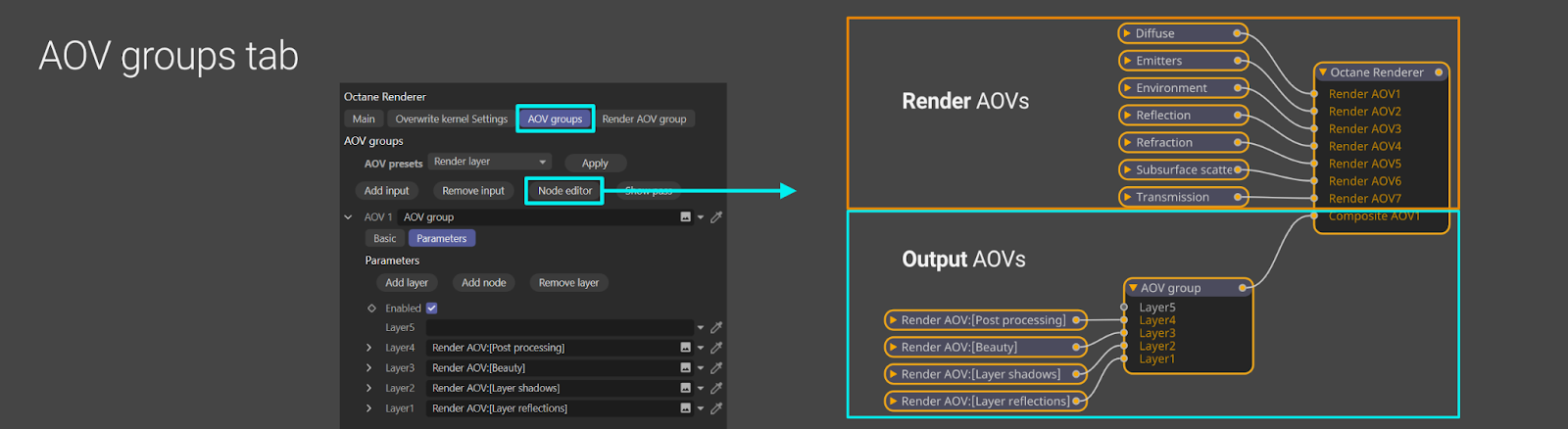Collapse the AOV 1 section chevron
Viewport: 1568px width, 429px height.
348,217
